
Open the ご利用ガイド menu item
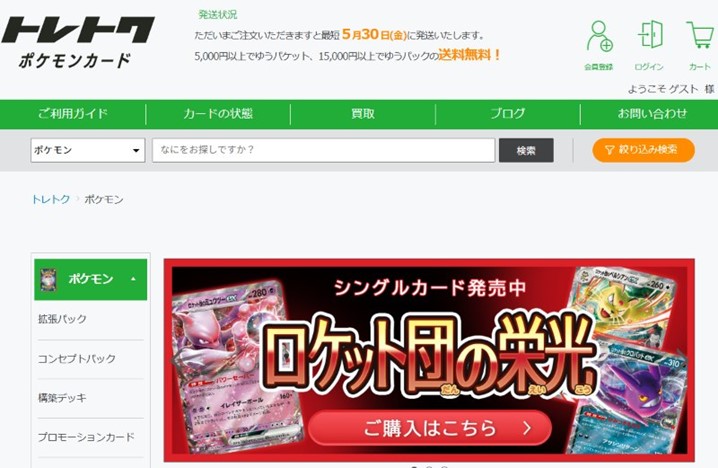pyautogui.click(x=73, y=114)
